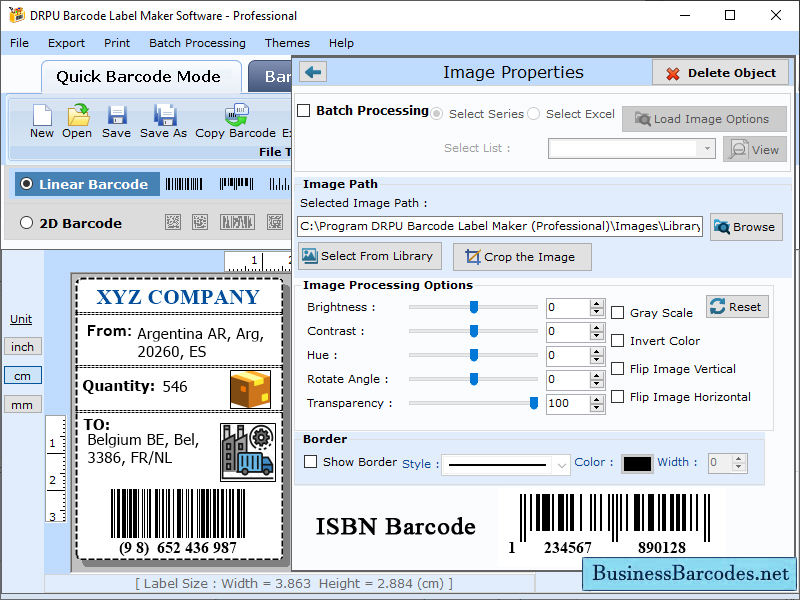Click Crop the Image button
Image resolution: width=800 pixels, height=600 pixels.
521,257
